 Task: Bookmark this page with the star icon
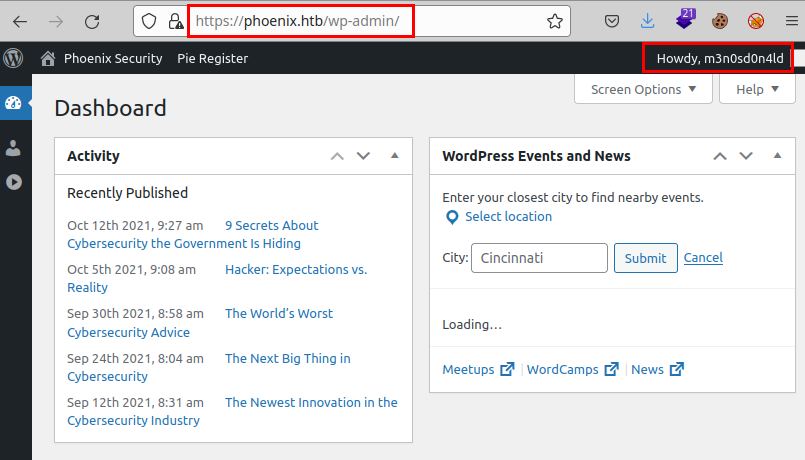(x=554, y=21)
